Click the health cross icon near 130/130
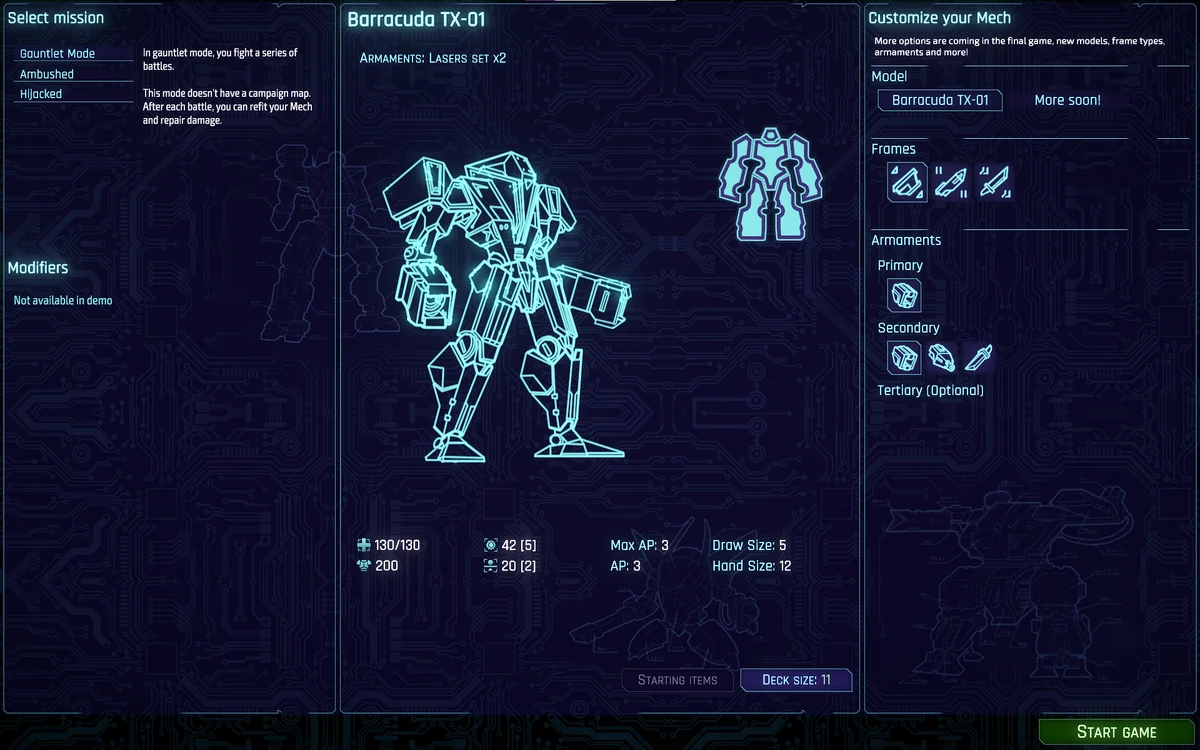 tap(361, 545)
